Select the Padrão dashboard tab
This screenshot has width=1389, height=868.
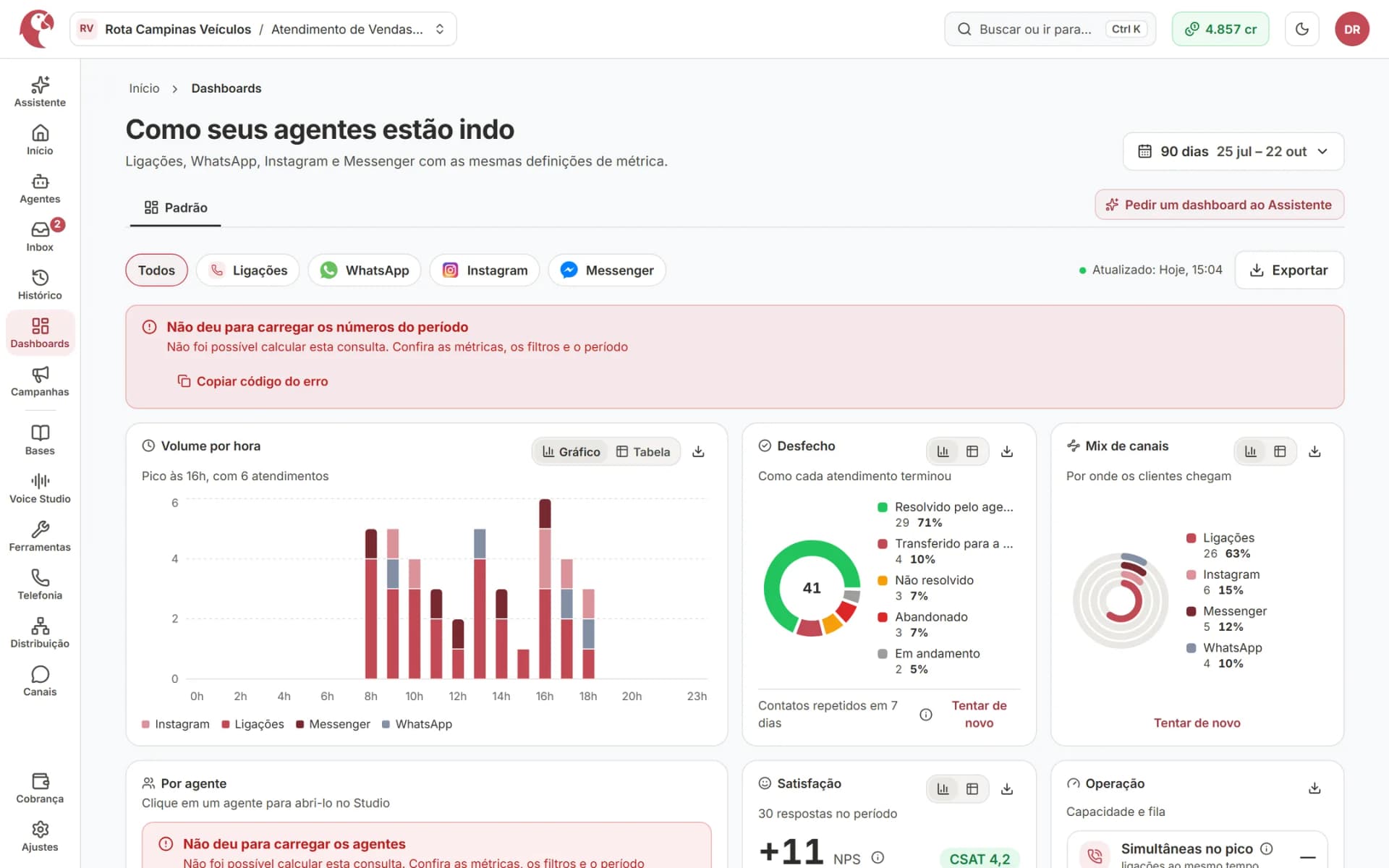click(x=176, y=208)
